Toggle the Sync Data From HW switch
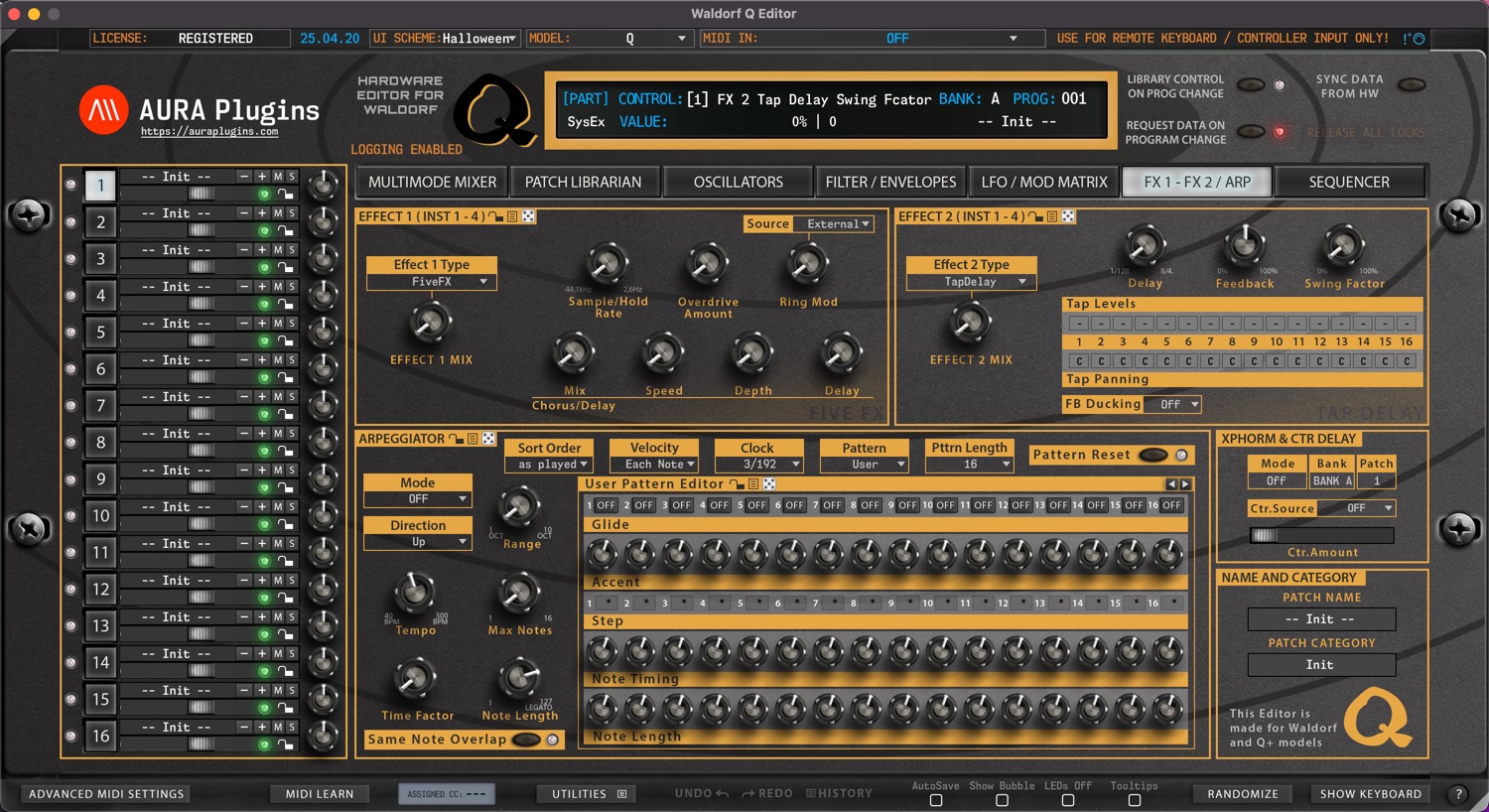The image size is (1489, 812). [x=1412, y=85]
